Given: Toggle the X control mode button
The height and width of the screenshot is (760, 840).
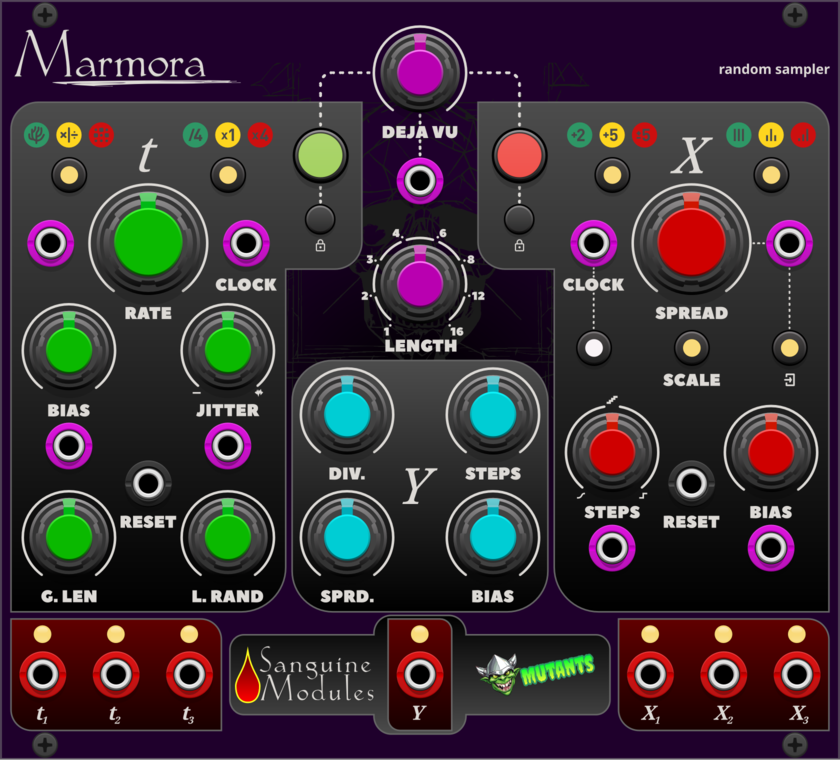Looking at the screenshot, I should click(x=771, y=175).
